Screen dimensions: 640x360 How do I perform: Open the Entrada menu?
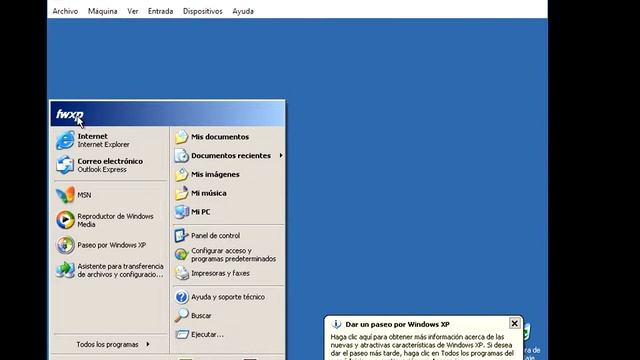(x=160, y=11)
